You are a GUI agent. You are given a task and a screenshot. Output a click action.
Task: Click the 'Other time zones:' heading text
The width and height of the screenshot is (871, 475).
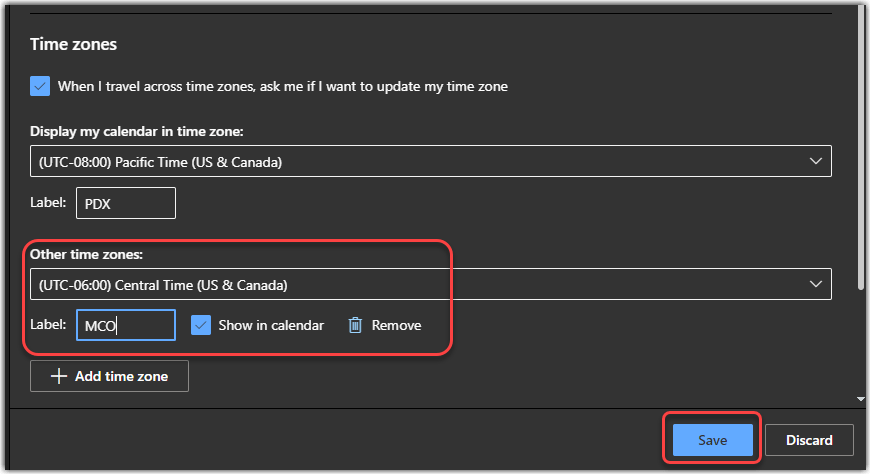tap(87, 254)
